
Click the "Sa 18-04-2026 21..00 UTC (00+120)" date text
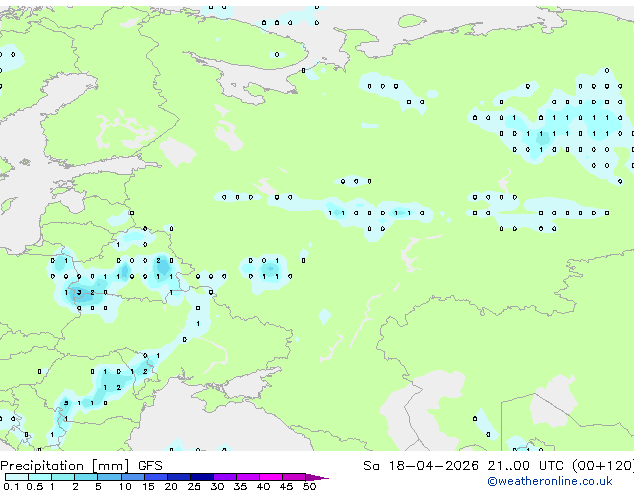(x=499, y=466)
